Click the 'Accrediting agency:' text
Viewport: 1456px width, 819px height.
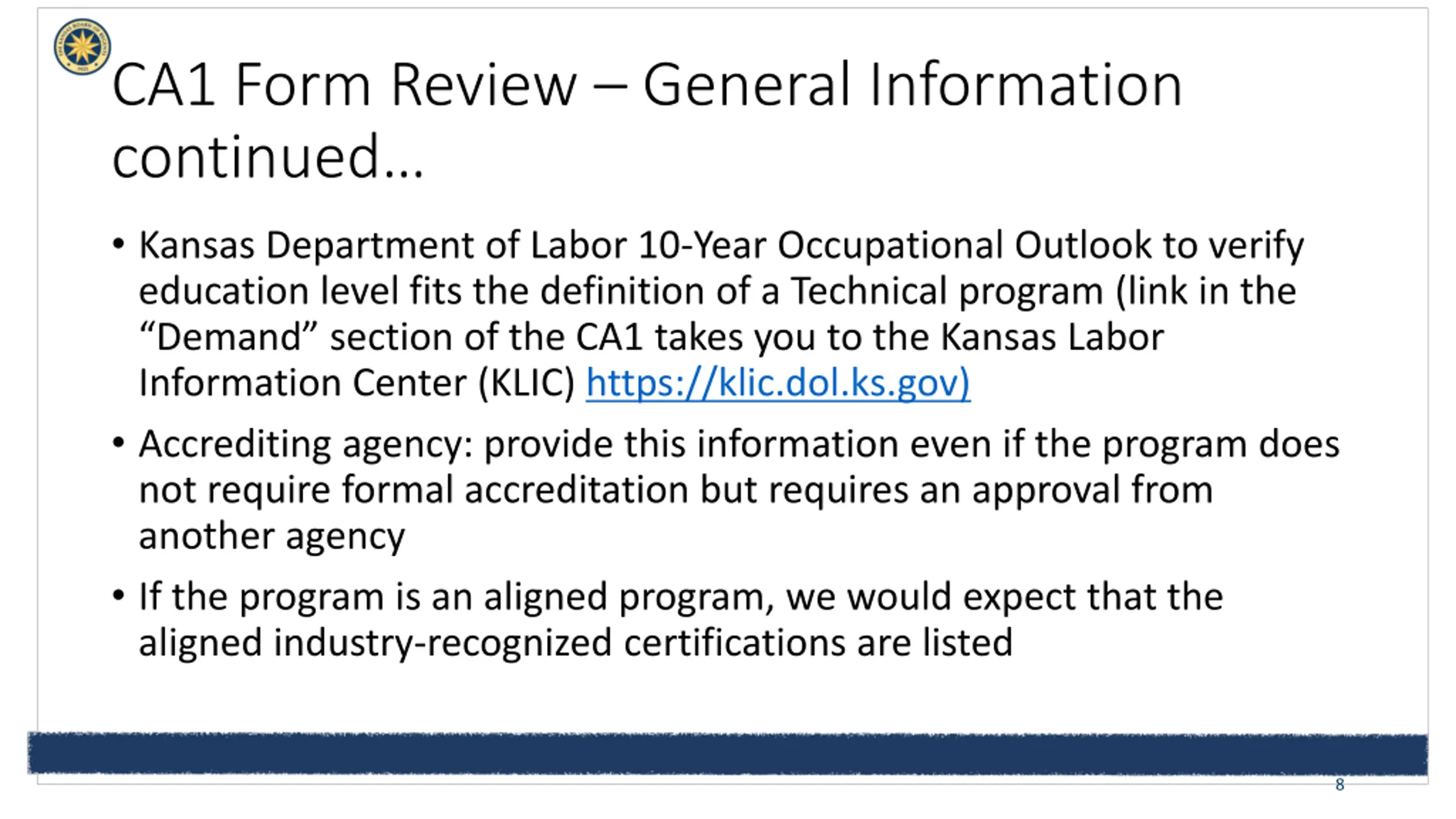(x=306, y=445)
